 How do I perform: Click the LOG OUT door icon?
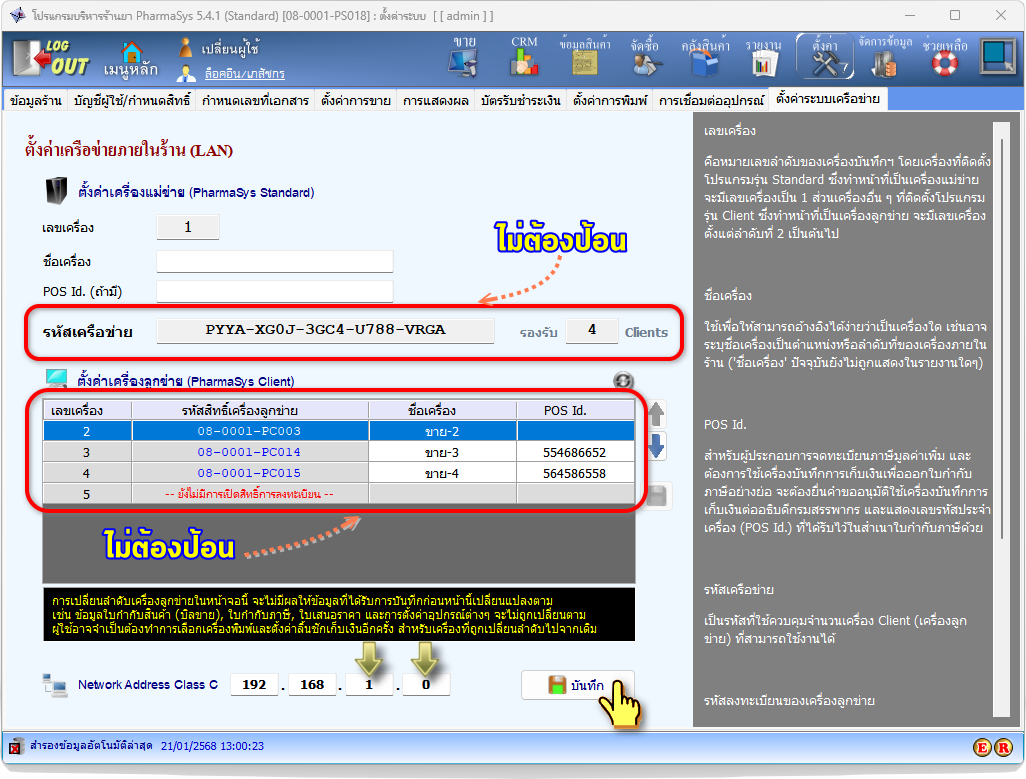click(51, 58)
